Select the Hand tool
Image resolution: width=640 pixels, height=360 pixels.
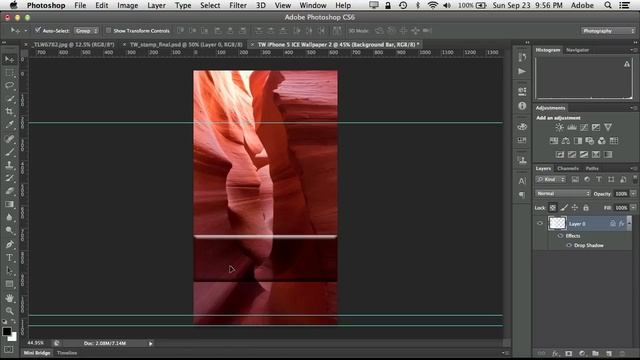[9, 298]
